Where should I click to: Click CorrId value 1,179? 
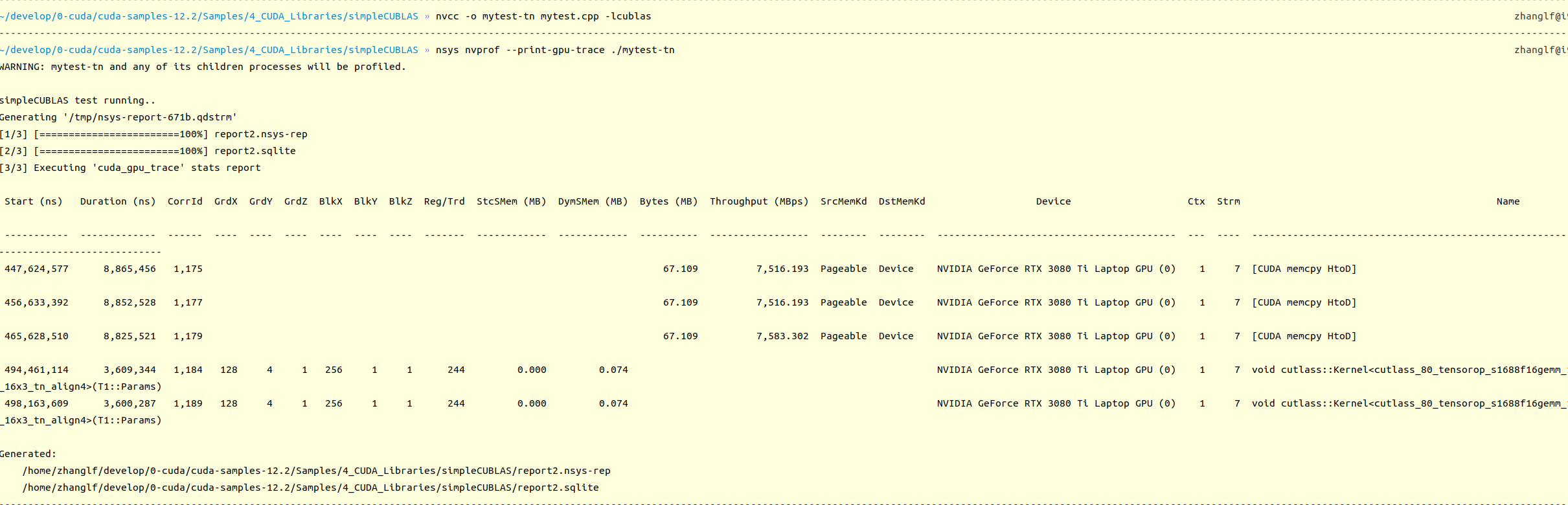[188, 336]
